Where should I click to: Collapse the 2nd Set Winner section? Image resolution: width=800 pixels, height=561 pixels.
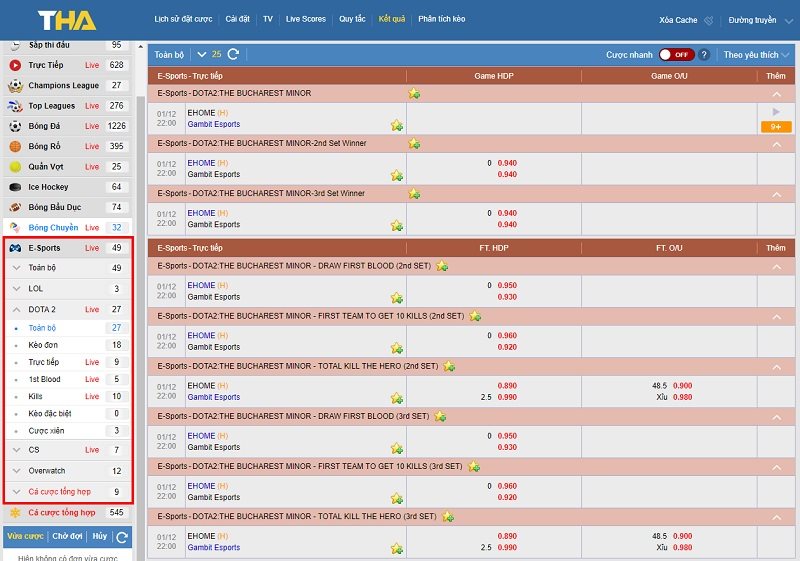777,145
